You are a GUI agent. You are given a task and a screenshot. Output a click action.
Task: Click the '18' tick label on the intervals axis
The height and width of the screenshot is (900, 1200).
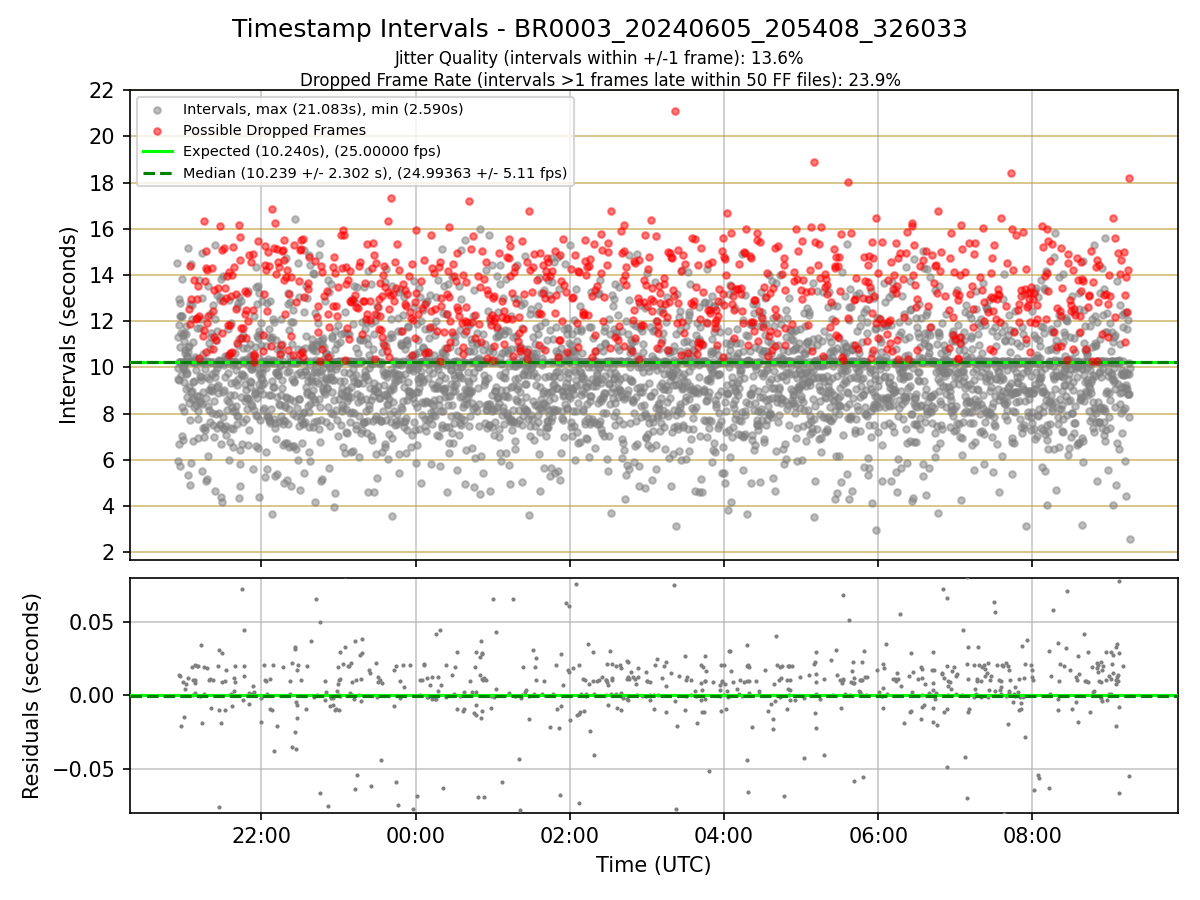(x=103, y=183)
